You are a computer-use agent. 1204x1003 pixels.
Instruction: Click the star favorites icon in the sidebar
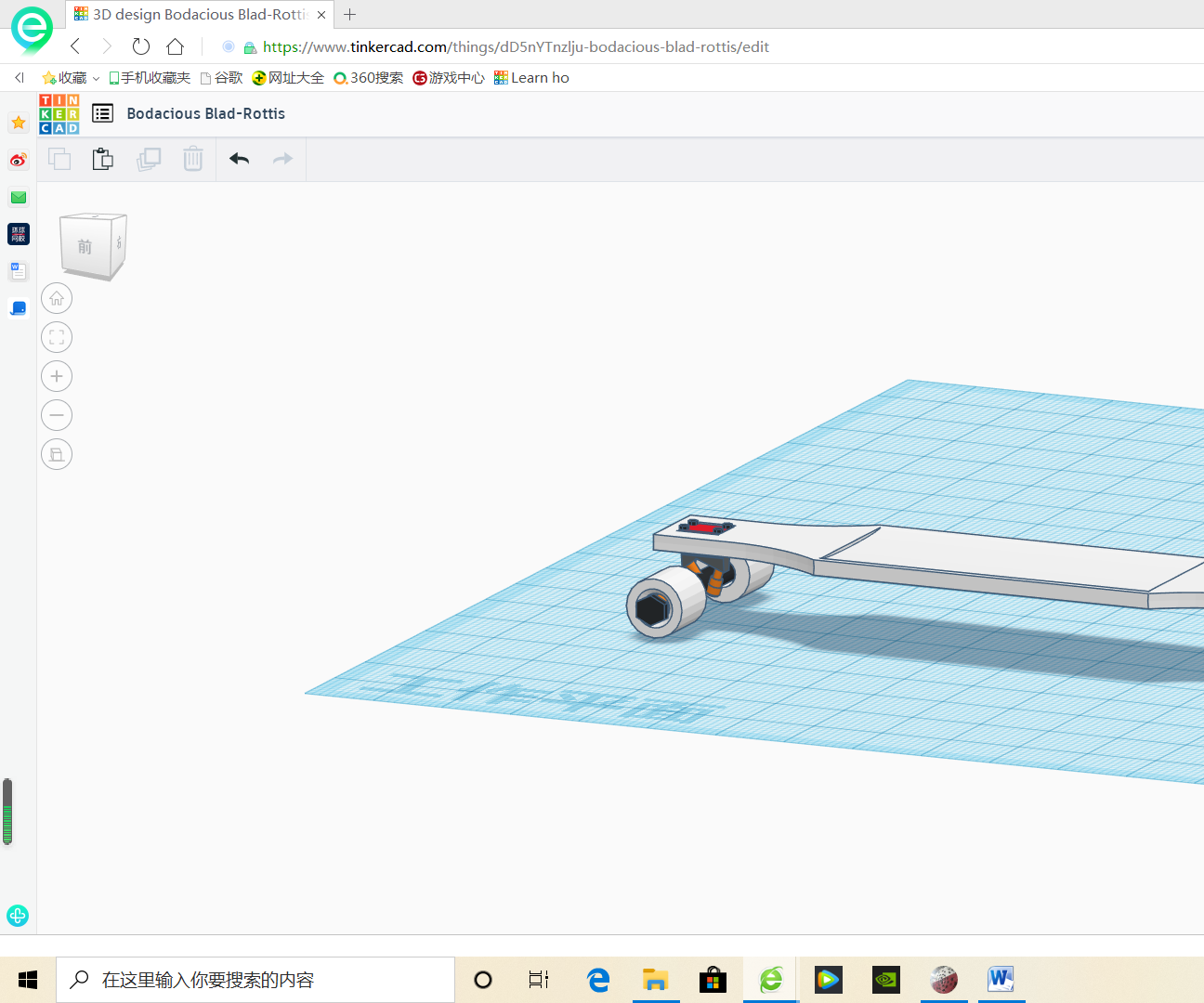19,123
